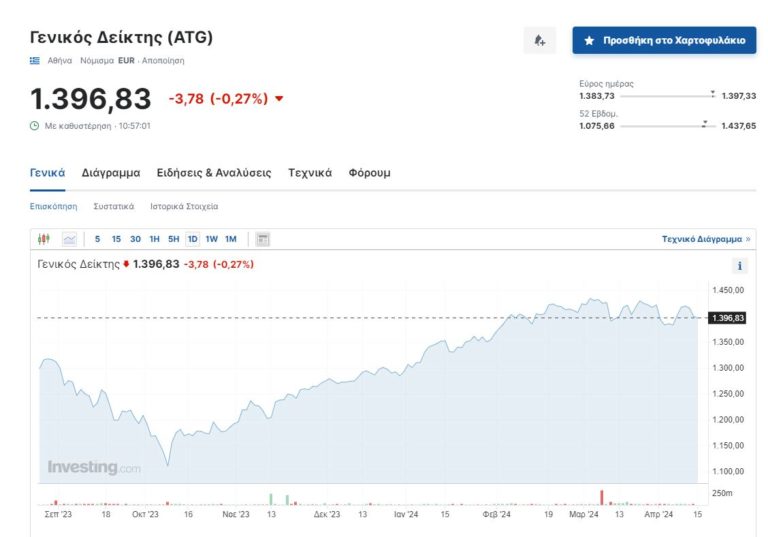Set chart interval to 5 minutes
Viewport: 768px width, 537px height.
pos(98,239)
